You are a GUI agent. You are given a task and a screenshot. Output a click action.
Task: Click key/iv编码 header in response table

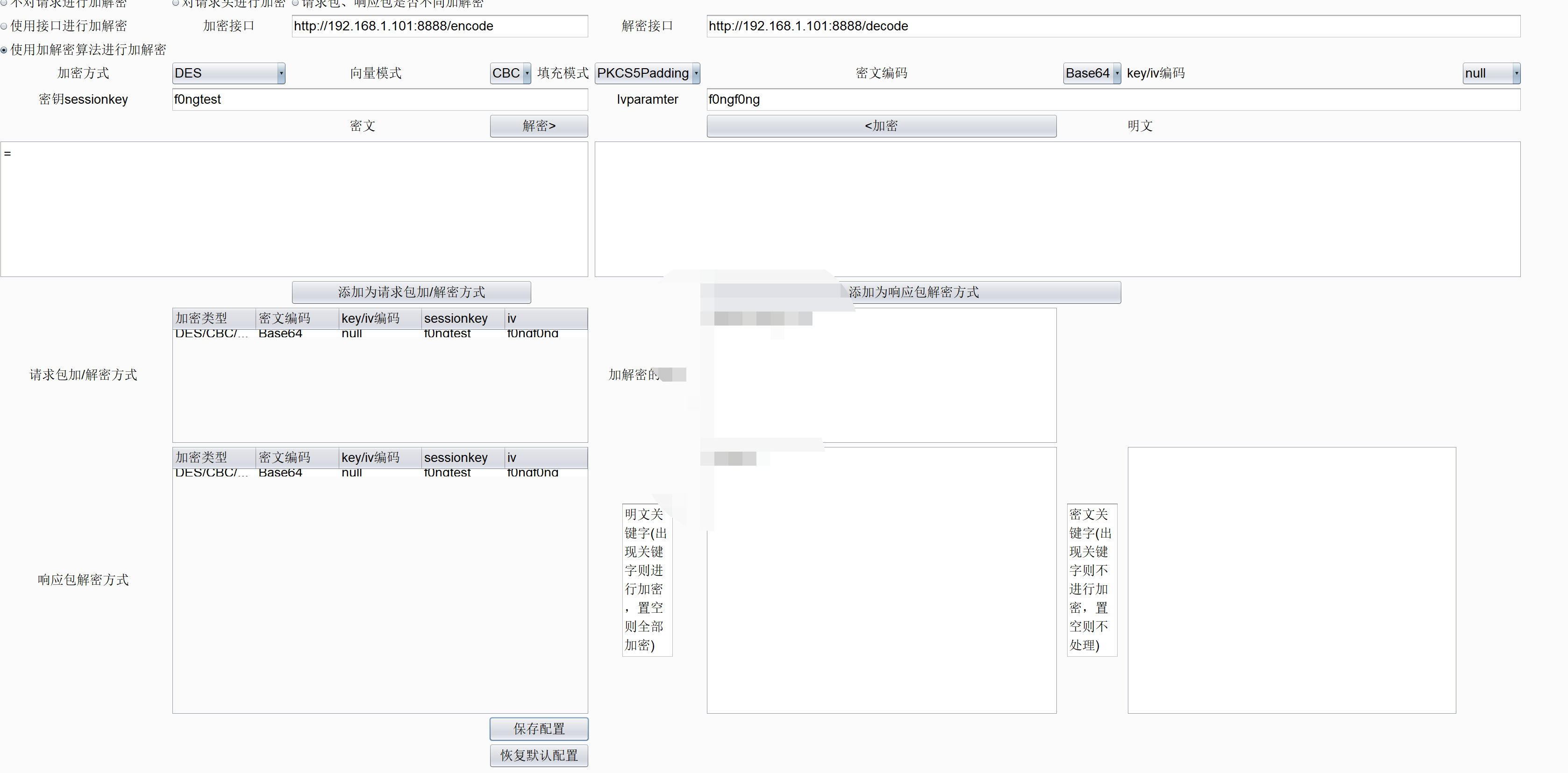380,458
